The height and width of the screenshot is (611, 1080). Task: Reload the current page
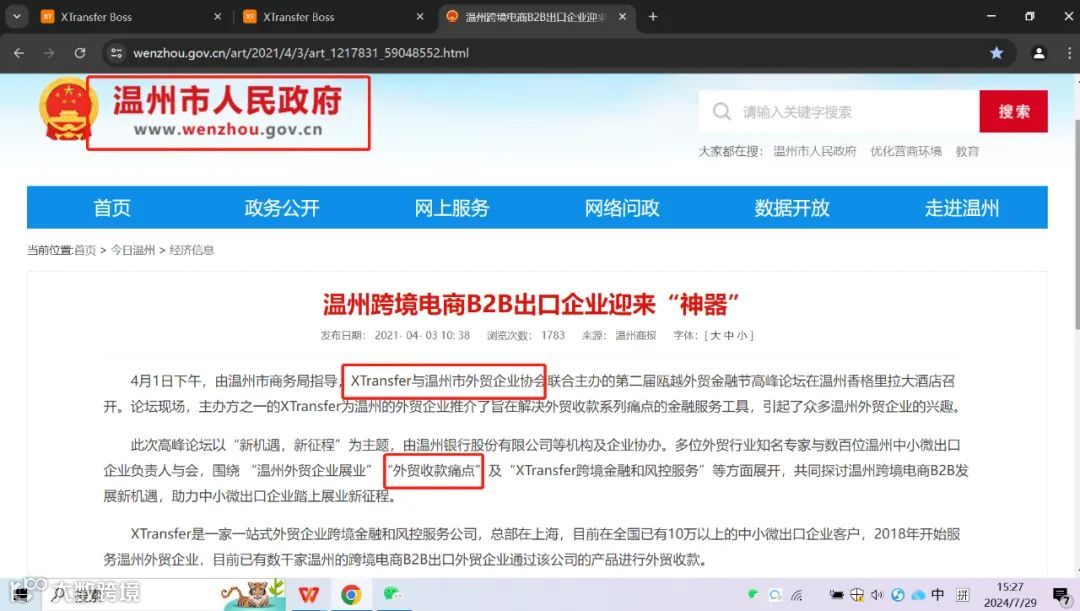(x=80, y=53)
